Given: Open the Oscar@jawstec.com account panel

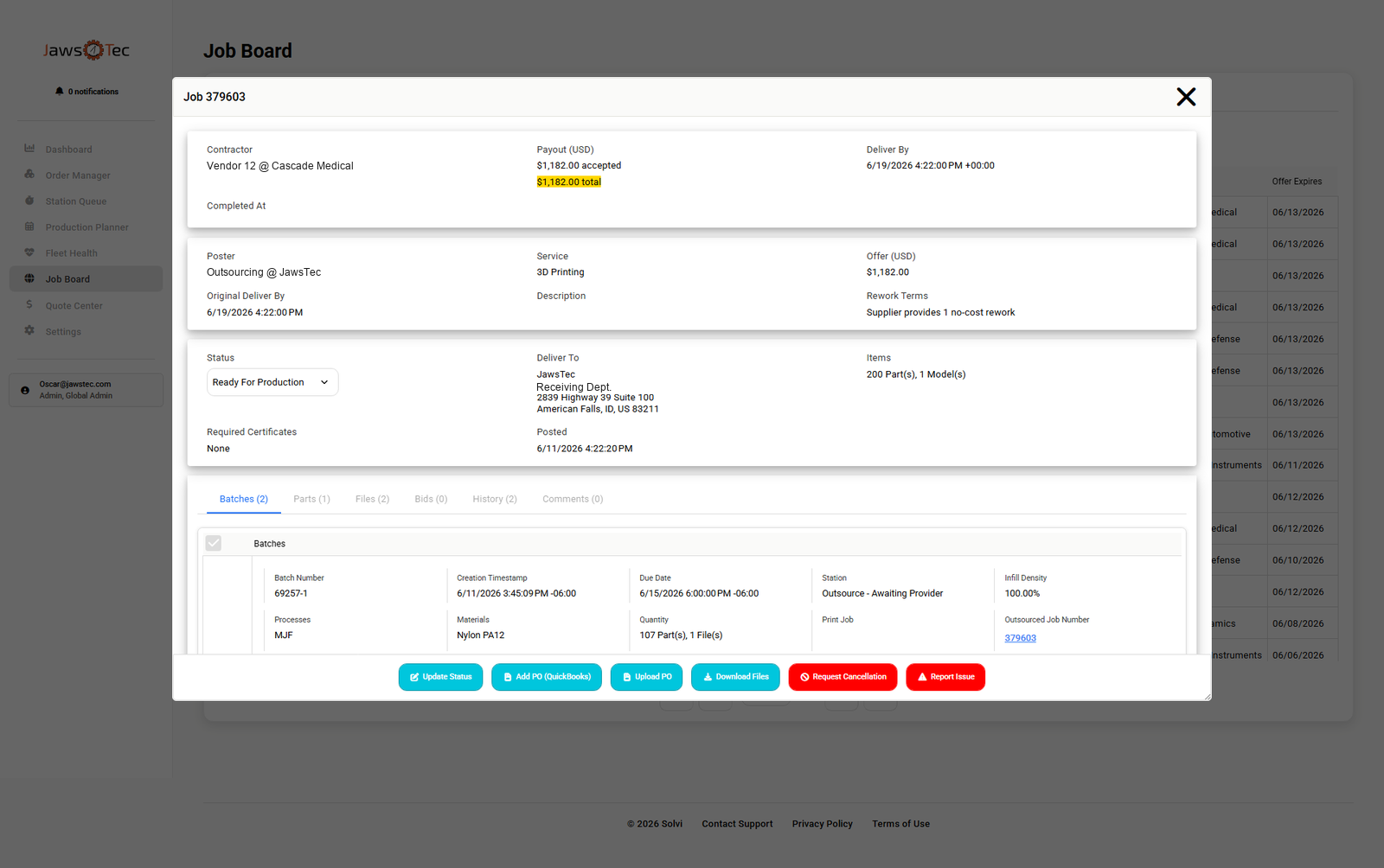Looking at the screenshot, I should pos(86,390).
